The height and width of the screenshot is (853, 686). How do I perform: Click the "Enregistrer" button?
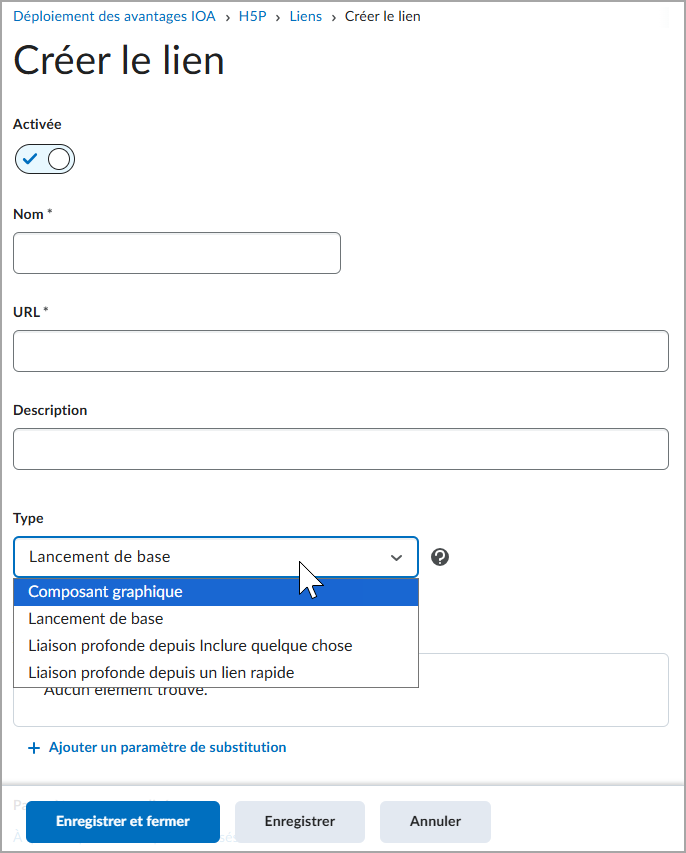click(x=299, y=821)
